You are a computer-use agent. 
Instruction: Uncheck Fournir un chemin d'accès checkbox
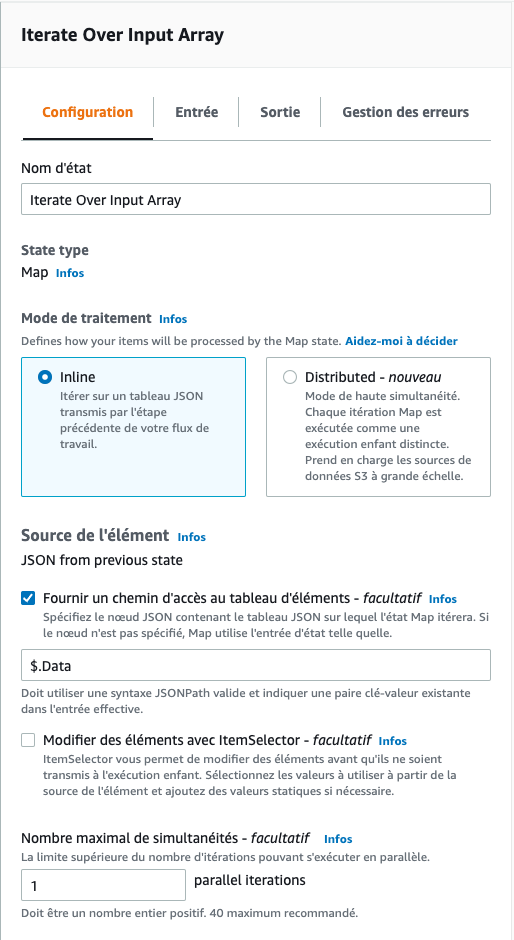coord(28,598)
